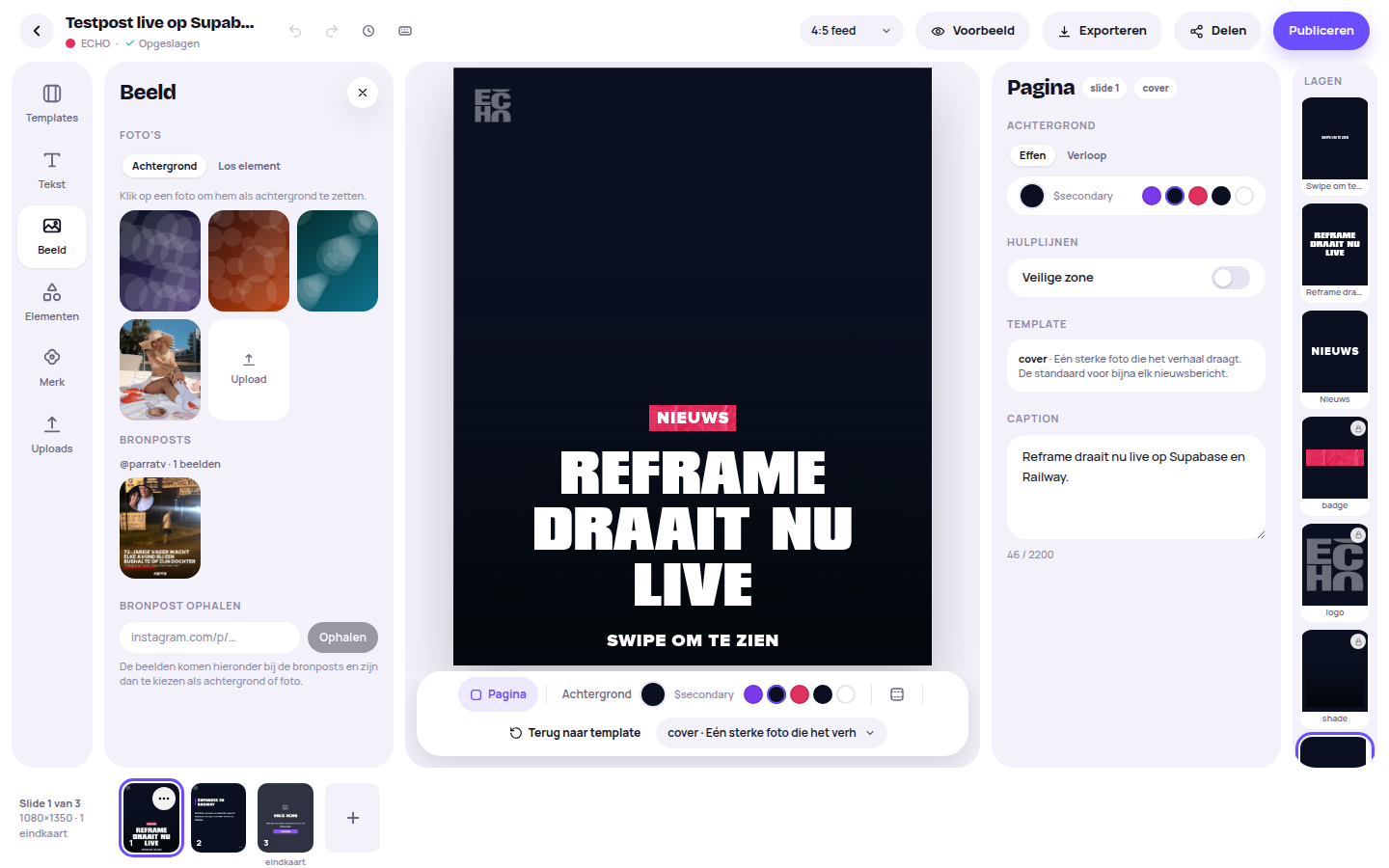The height and width of the screenshot is (868, 1389).
Task: Open version history clock icon
Action: pyautogui.click(x=368, y=31)
